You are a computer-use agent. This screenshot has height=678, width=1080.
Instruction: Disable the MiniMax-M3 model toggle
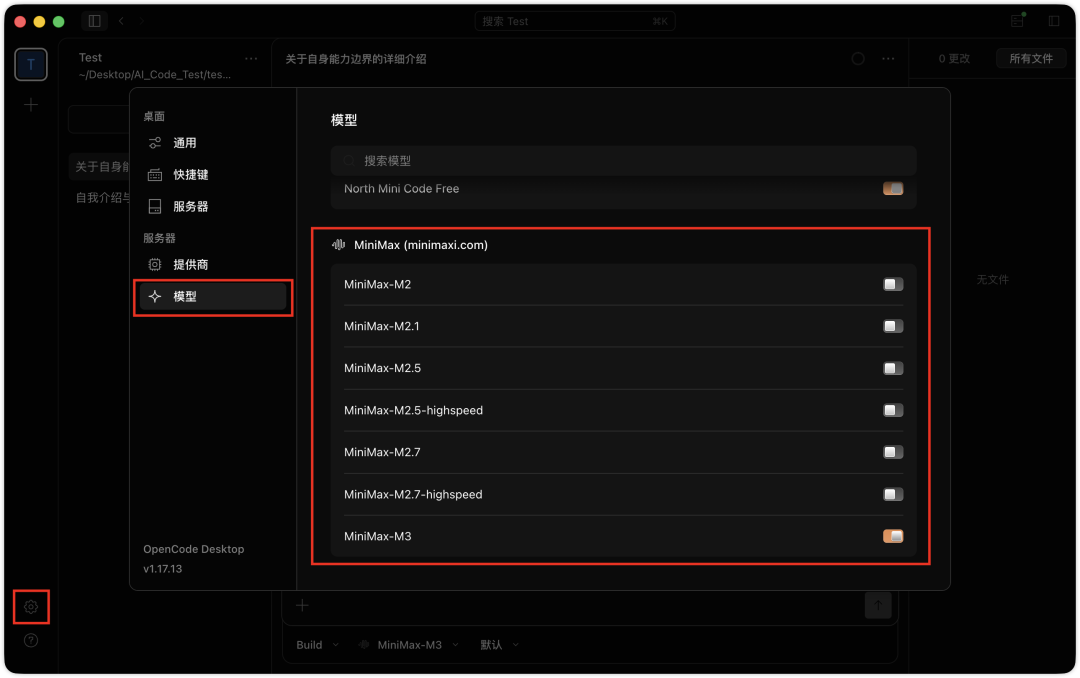point(893,536)
